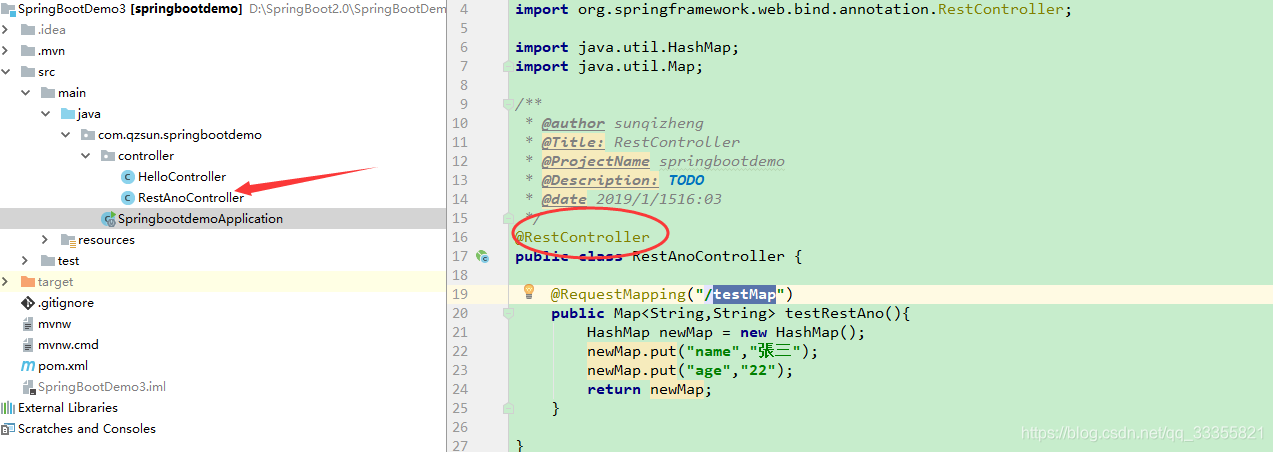Expand the .mvn folder
The height and width of the screenshot is (452, 1273).
[6, 51]
